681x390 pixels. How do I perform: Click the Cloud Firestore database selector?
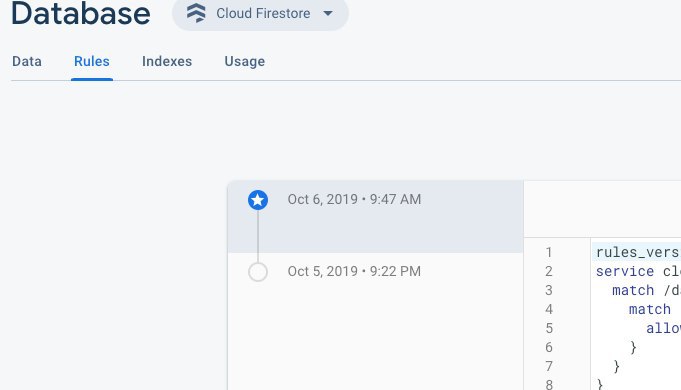click(x=260, y=13)
